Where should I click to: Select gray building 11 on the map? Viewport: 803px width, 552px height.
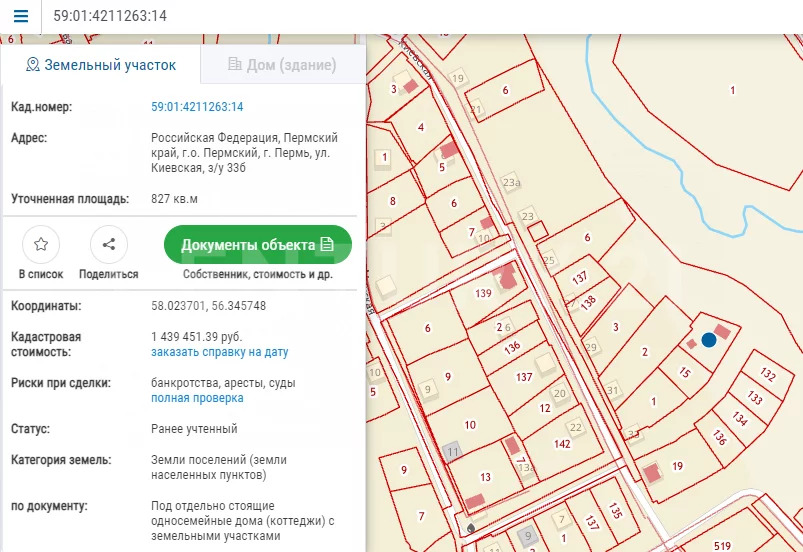(452, 452)
